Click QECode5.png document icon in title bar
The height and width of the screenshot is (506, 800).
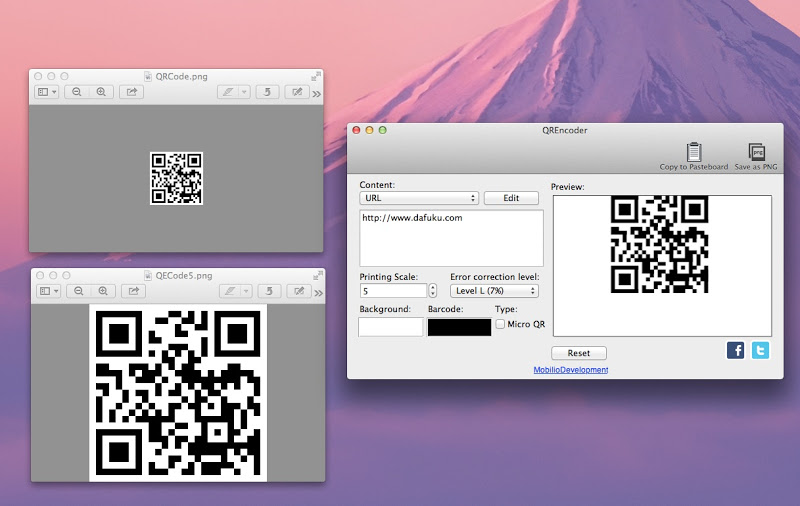coord(148,275)
